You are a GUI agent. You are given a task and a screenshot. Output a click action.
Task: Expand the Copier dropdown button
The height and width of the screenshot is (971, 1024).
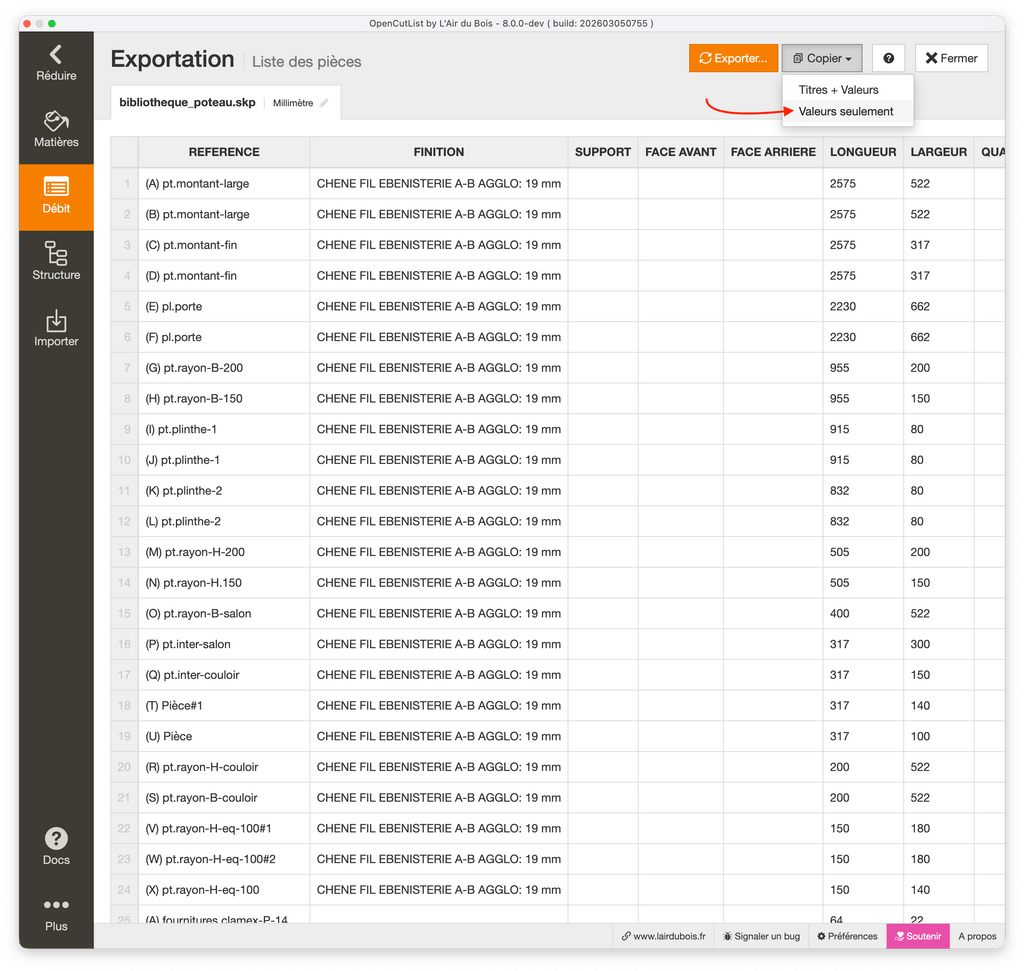[x=822, y=59]
